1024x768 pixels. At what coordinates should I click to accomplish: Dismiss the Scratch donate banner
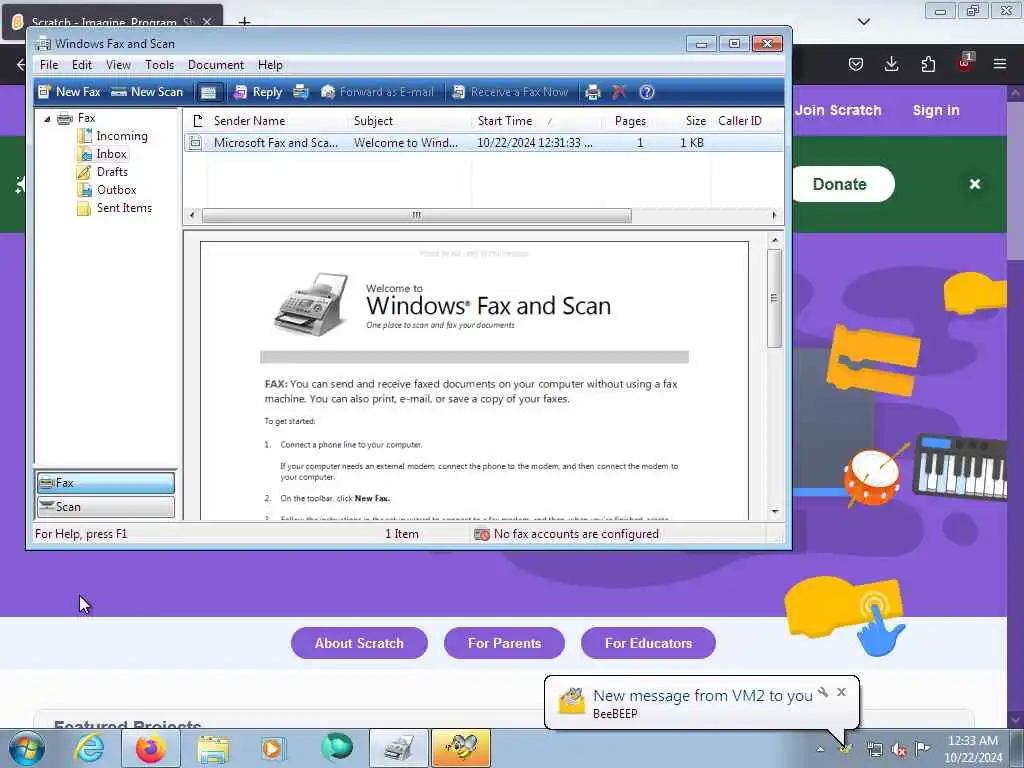pyautogui.click(x=975, y=184)
